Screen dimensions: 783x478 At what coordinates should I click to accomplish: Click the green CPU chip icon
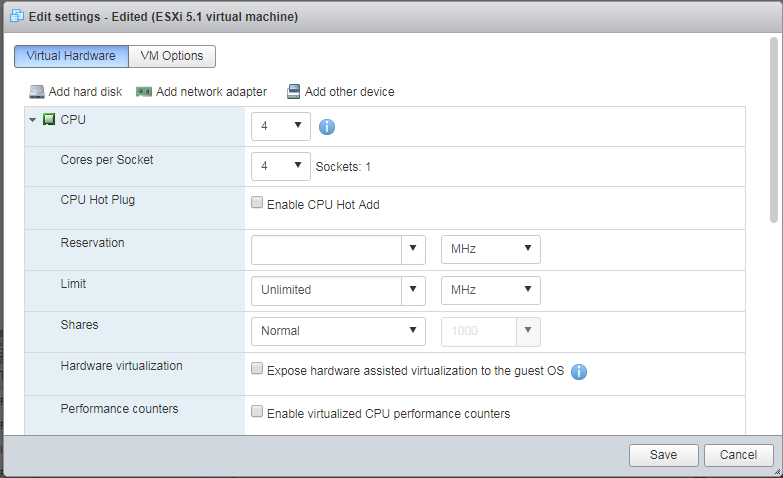pos(49,120)
